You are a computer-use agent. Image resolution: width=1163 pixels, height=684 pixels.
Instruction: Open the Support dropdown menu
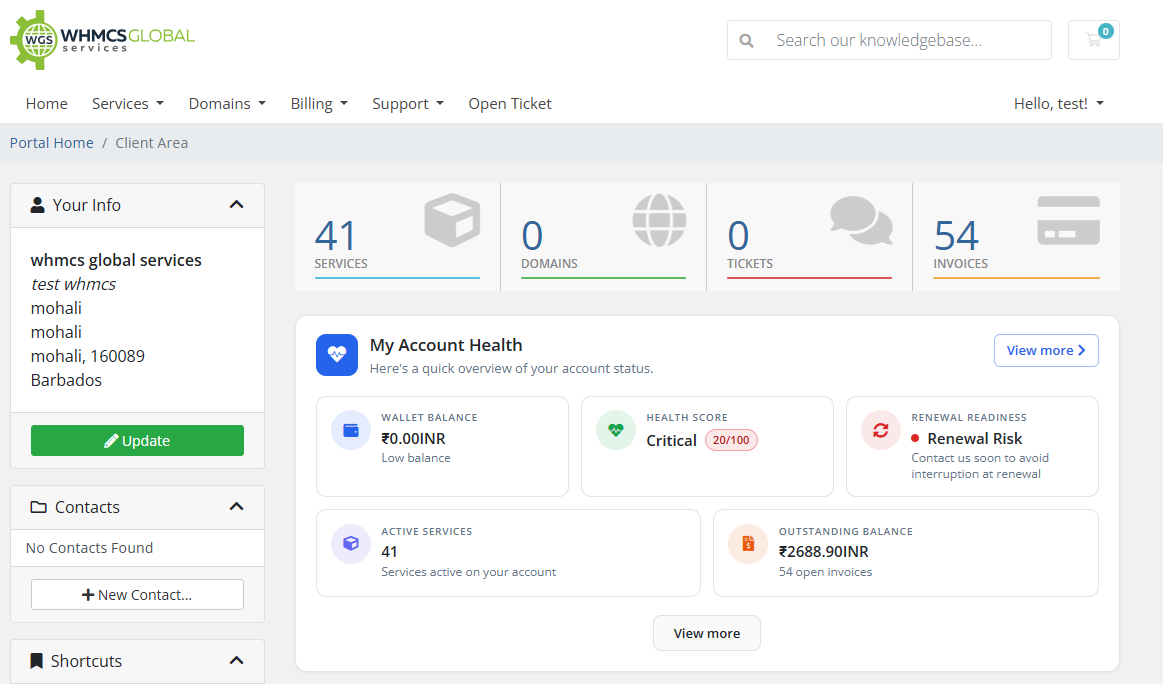(x=408, y=104)
